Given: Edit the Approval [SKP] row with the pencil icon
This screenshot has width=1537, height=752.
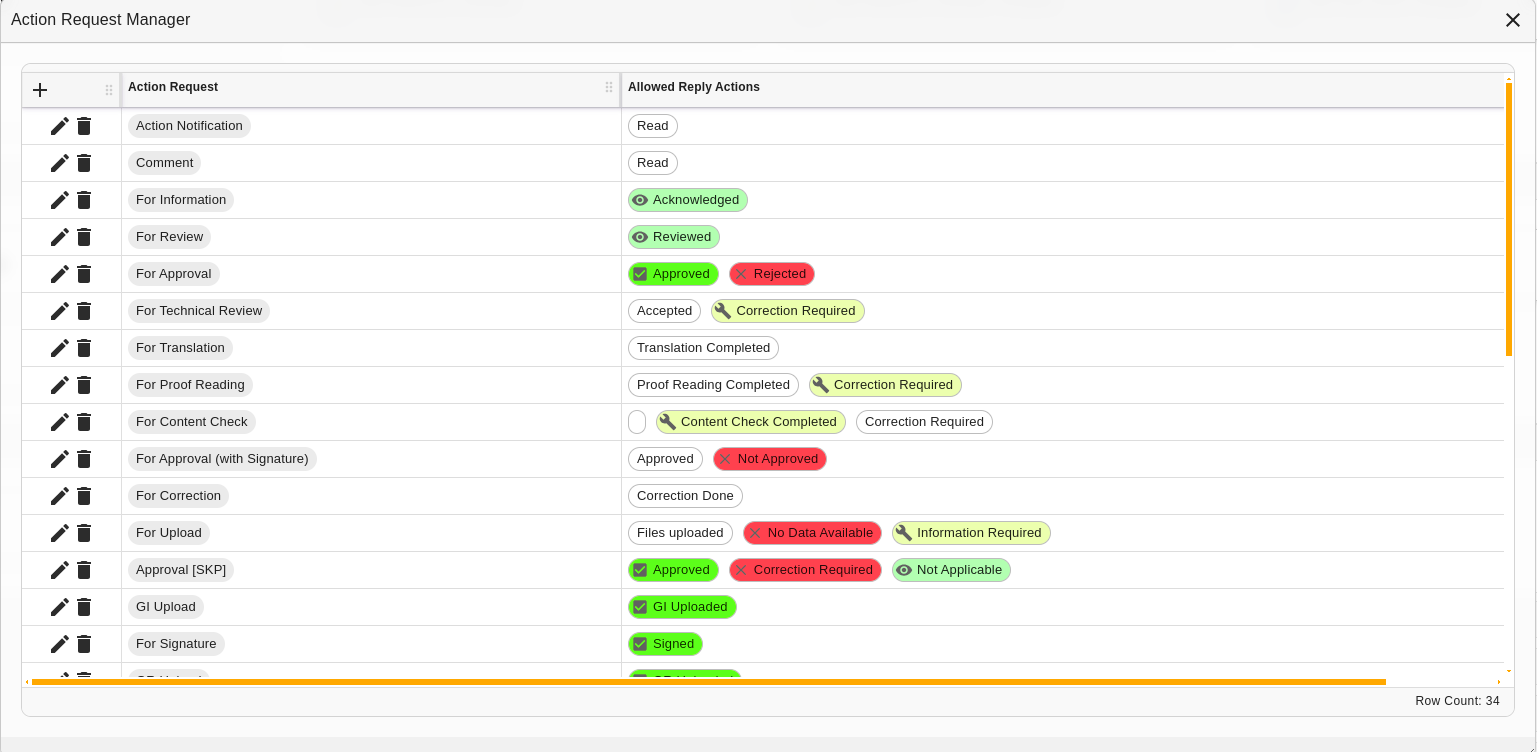Looking at the screenshot, I should [59, 570].
